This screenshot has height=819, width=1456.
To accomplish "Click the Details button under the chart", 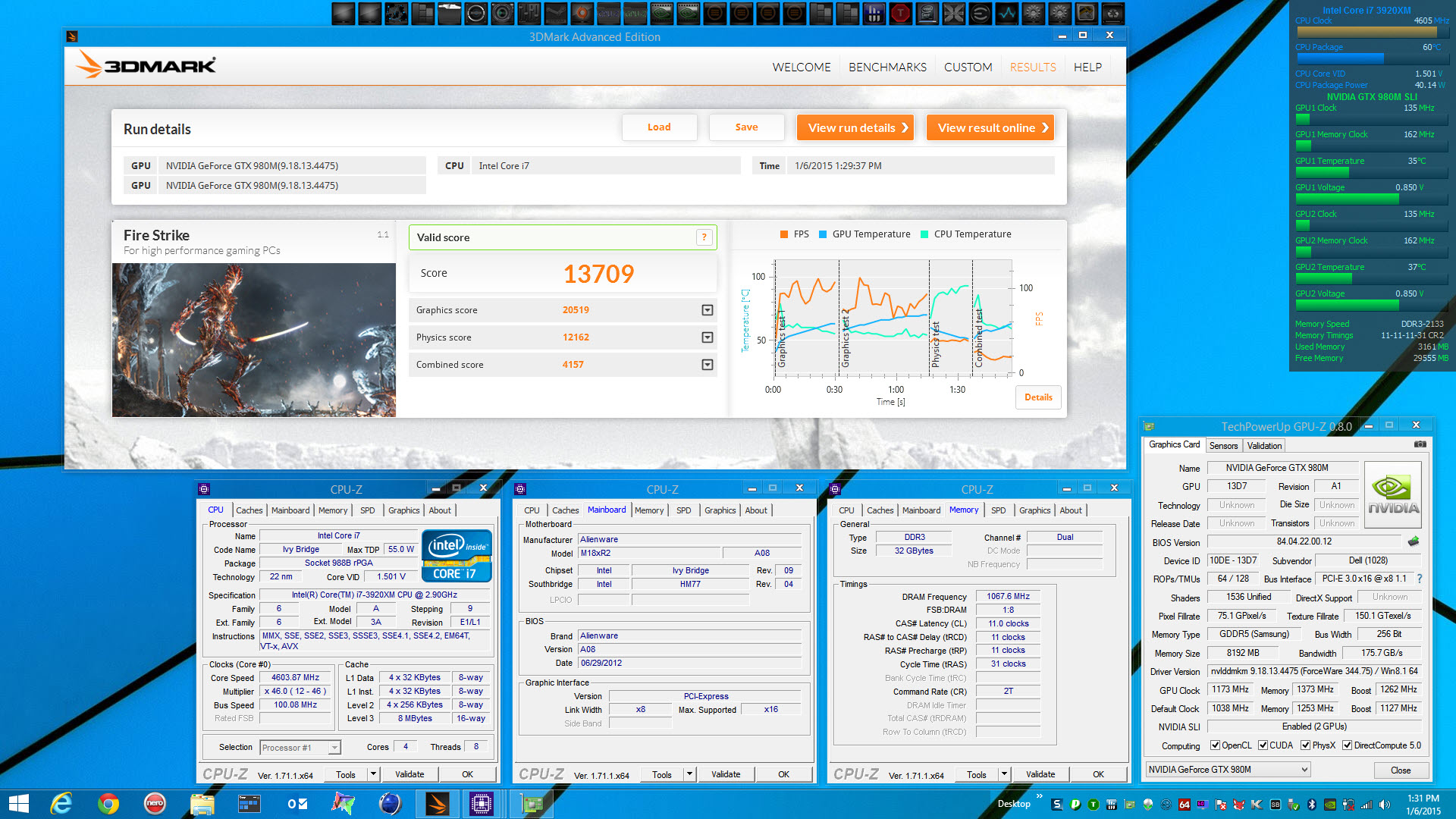I will click(x=1038, y=397).
